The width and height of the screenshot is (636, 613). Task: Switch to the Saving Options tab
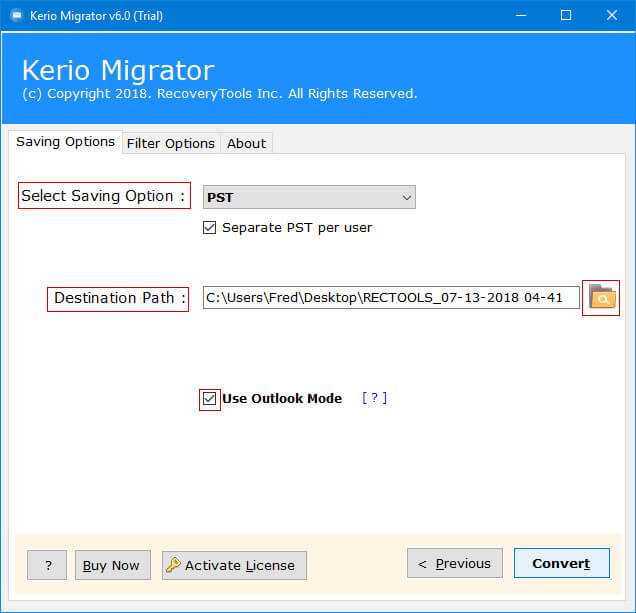click(x=65, y=142)
